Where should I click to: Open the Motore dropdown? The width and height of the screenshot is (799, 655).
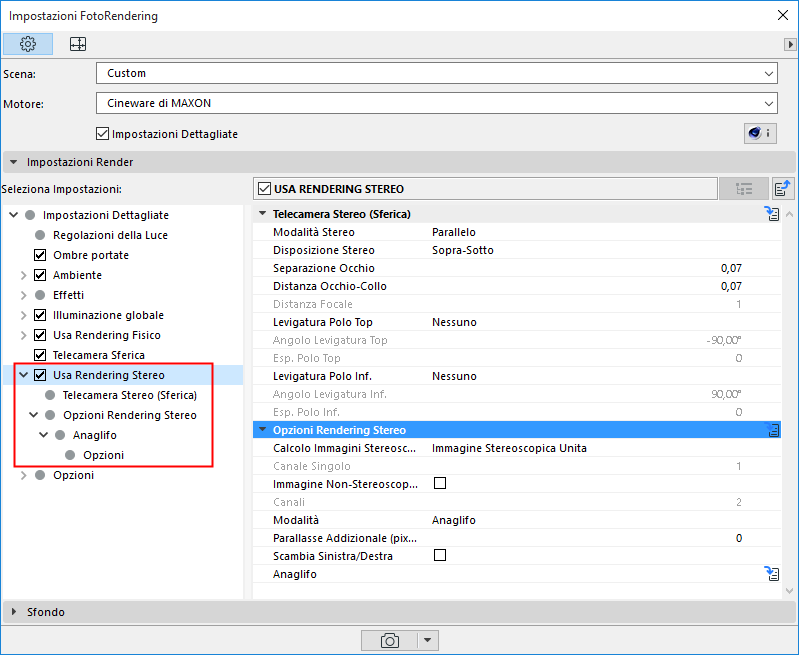tap(437, 103)
